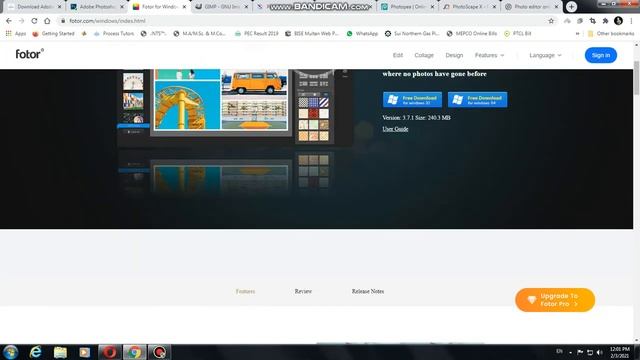Click the address bar showing fotor.com
The height and width of the screenshot is (360, 640).
302,21
